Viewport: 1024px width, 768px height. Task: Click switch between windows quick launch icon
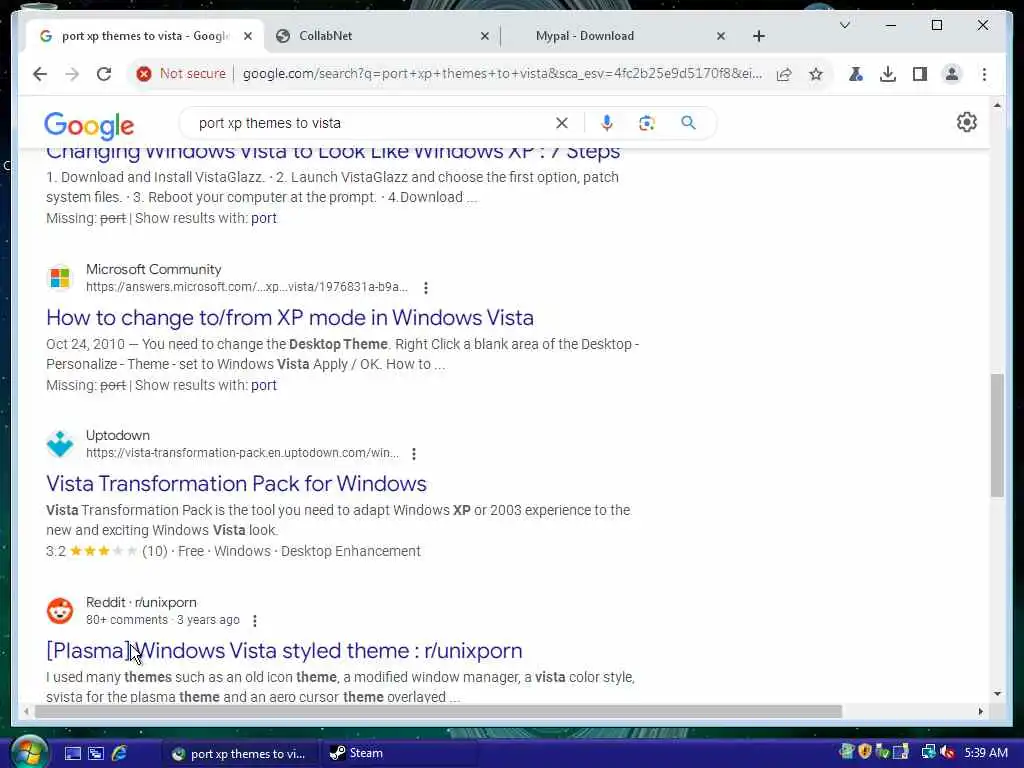point(96,754)
